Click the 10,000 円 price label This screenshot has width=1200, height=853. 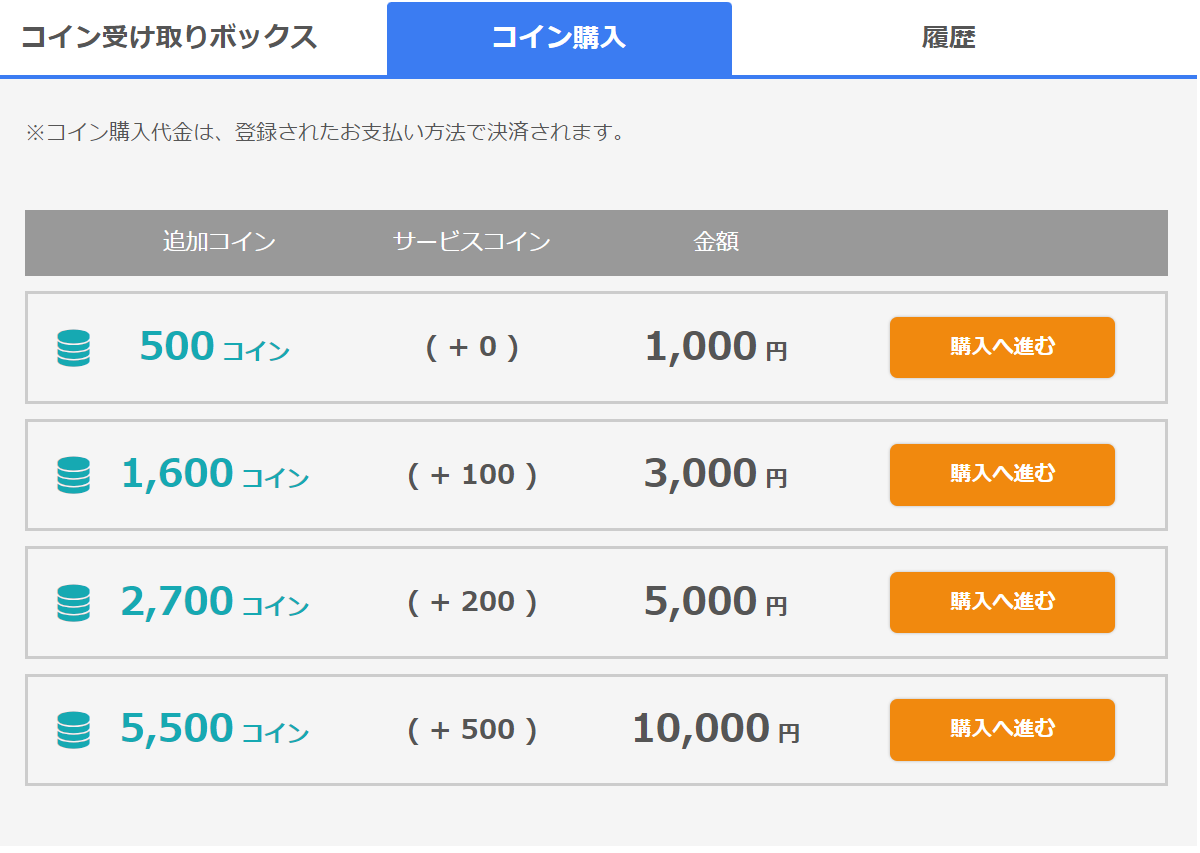[x=716, y=729]
